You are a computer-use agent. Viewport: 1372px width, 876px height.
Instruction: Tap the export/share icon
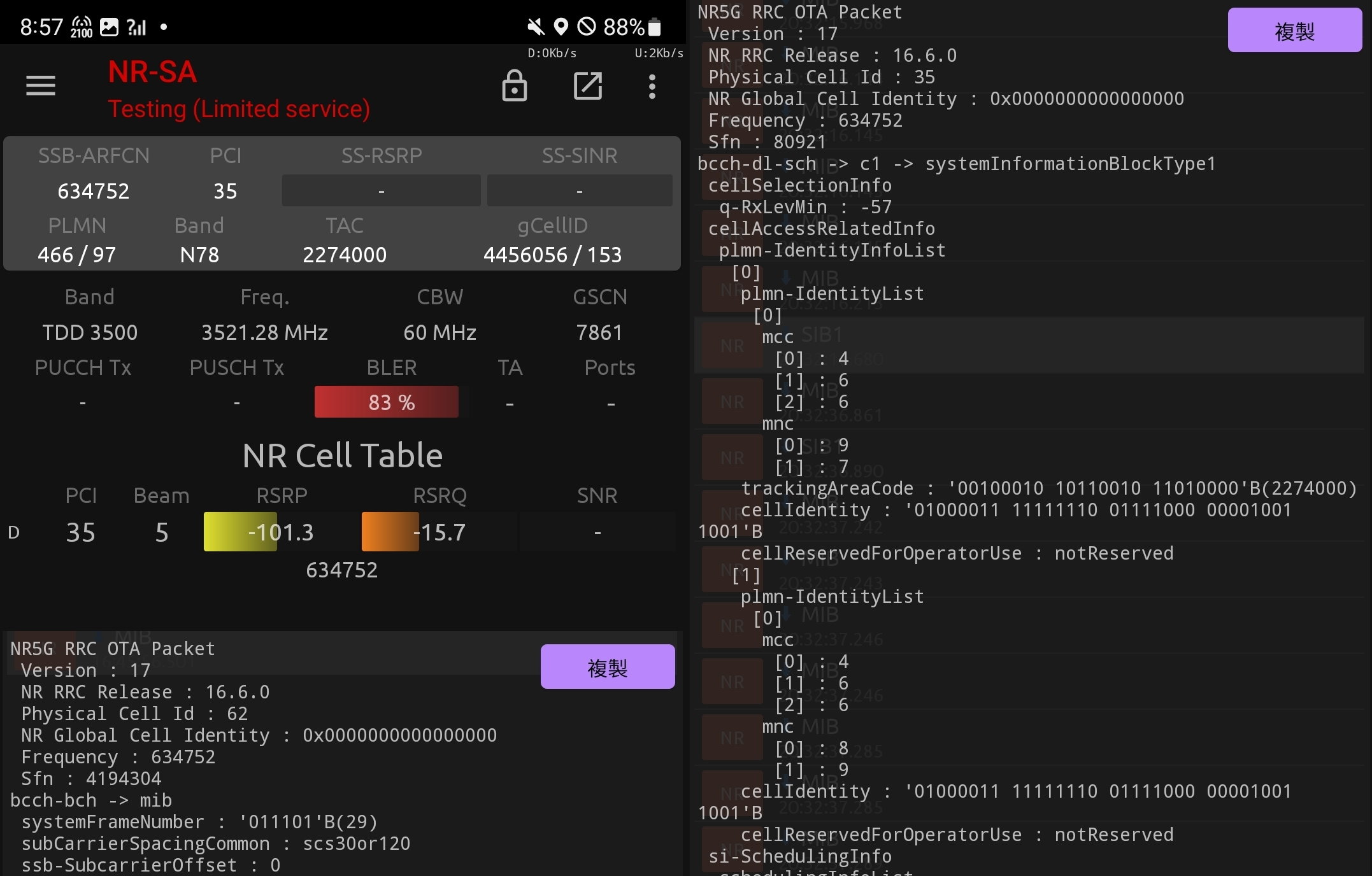click(587, 86)
